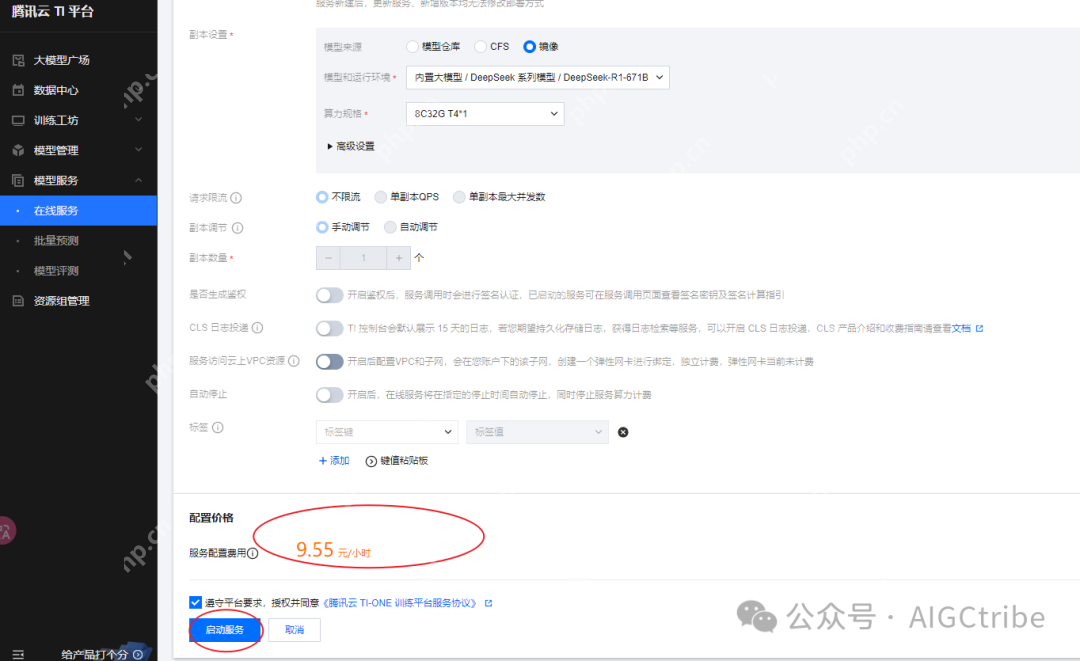Increase replica count with plus button
The height and width of the screenshot is (661, 1080).
point(398,258)
